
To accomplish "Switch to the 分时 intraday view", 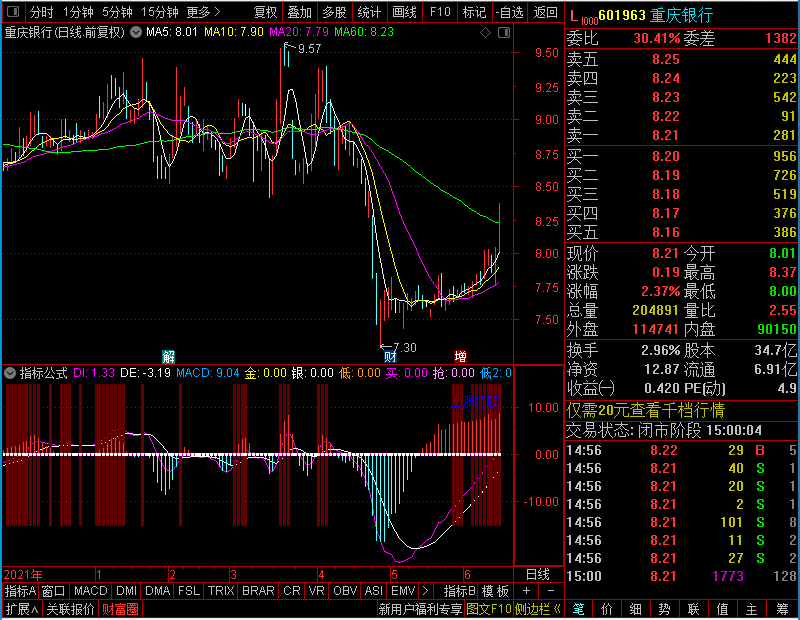I will coord(41,12).
